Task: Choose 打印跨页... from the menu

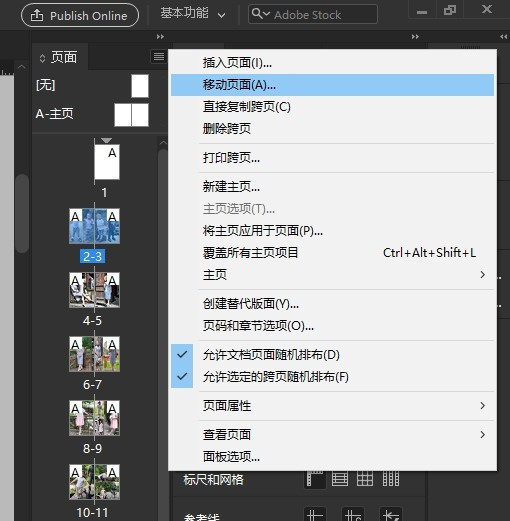Action: [x=332, y=158]
